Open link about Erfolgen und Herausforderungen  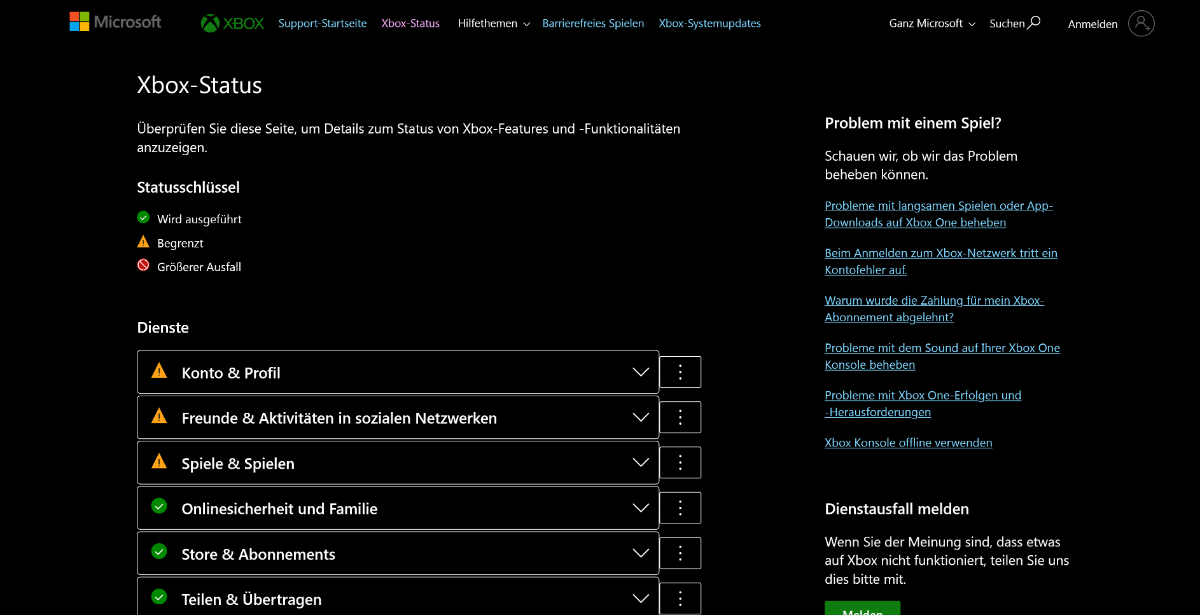pos(923,403)
